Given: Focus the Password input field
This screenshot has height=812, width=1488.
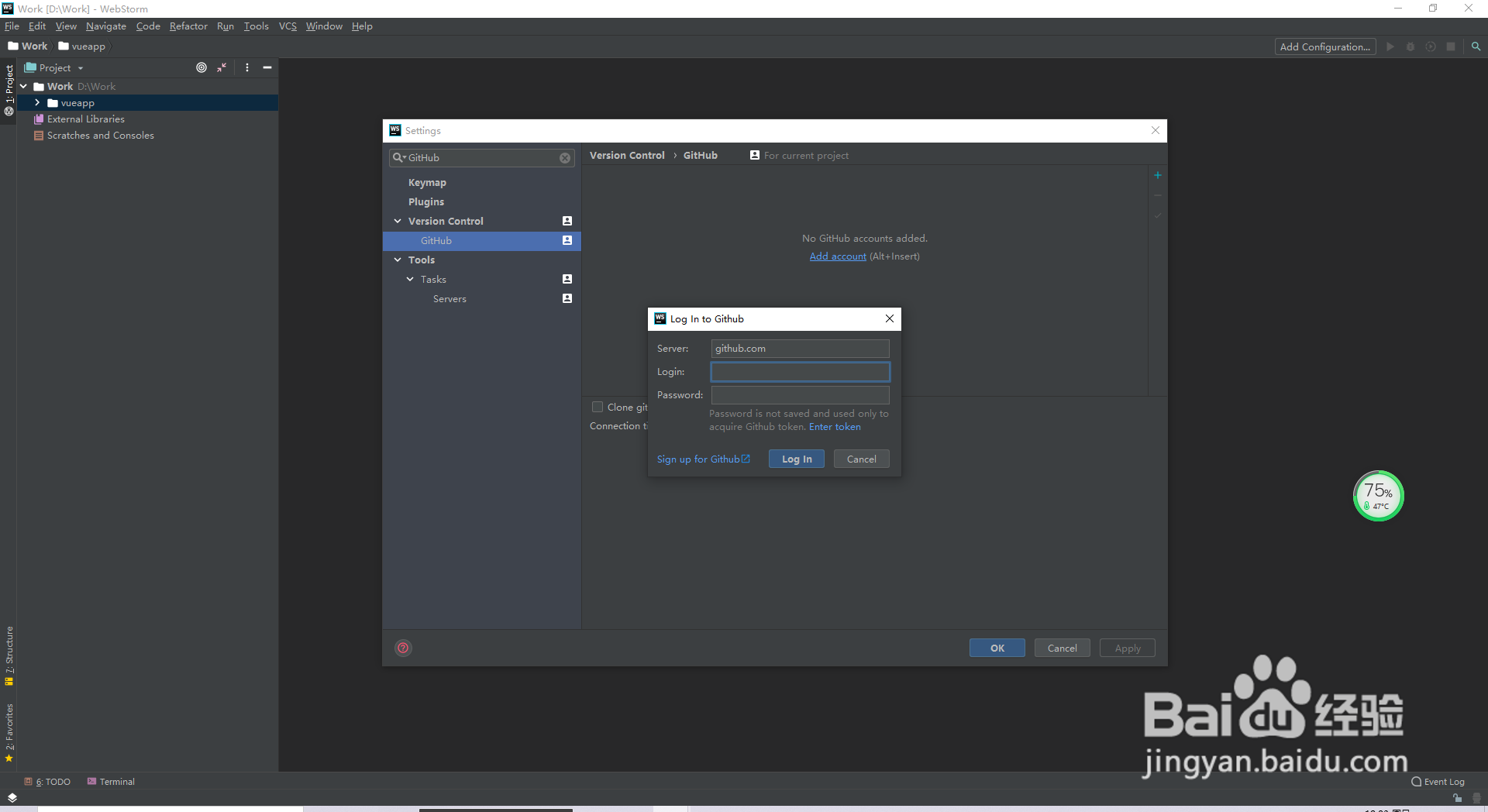Looking at the screenshot, I should point(800,395).
